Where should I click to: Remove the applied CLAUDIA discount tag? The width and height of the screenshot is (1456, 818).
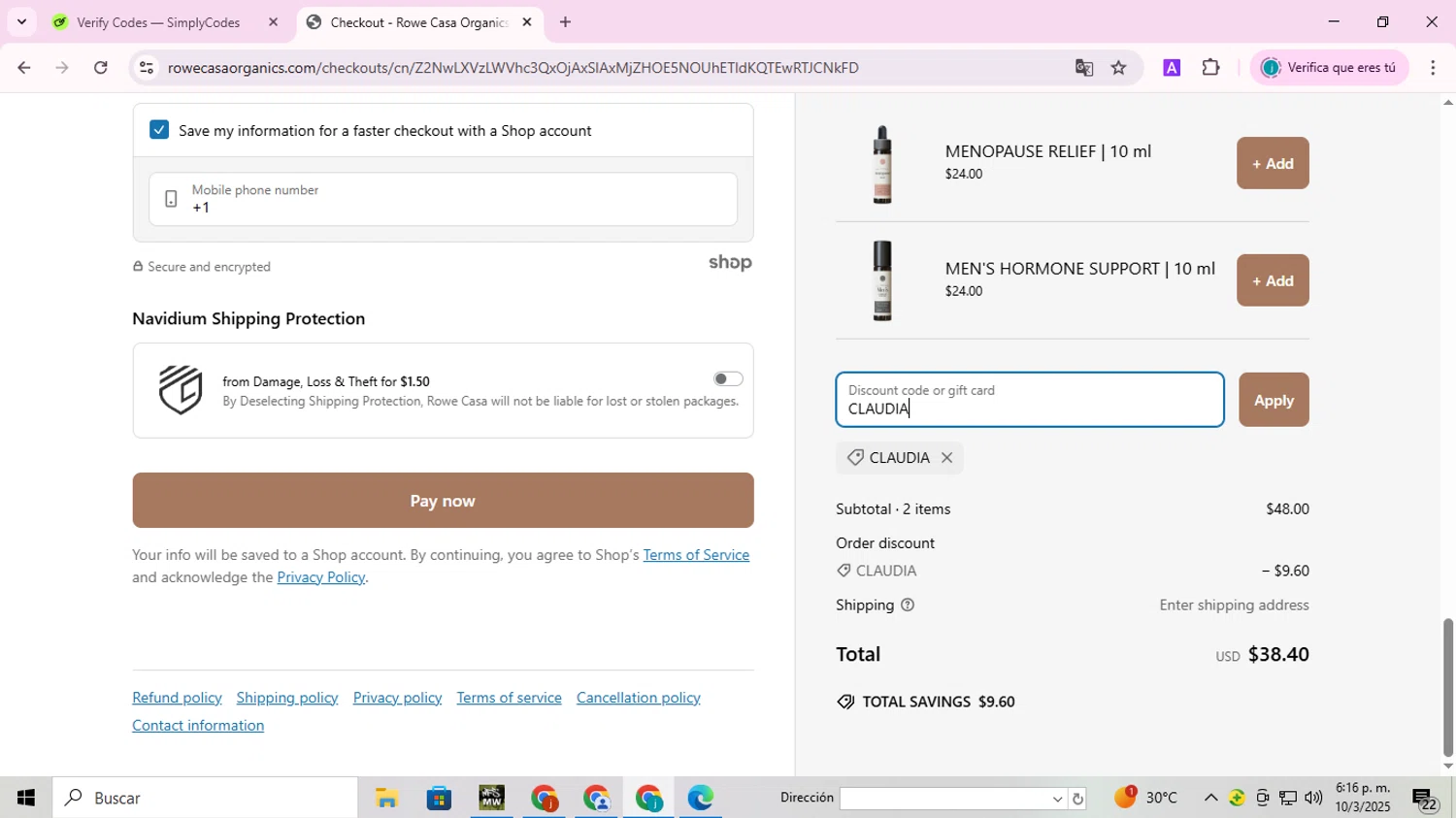(947, 457)
